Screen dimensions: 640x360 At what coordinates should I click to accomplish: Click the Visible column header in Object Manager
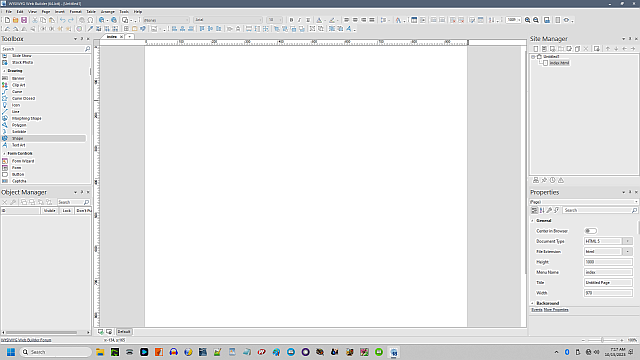49,211
